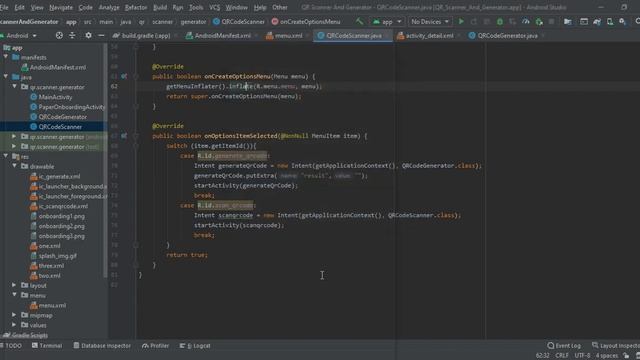Expand the layout folder
The height and width of the screenshot is (360, 640).
pyautogui.click(x=14, y=285)
